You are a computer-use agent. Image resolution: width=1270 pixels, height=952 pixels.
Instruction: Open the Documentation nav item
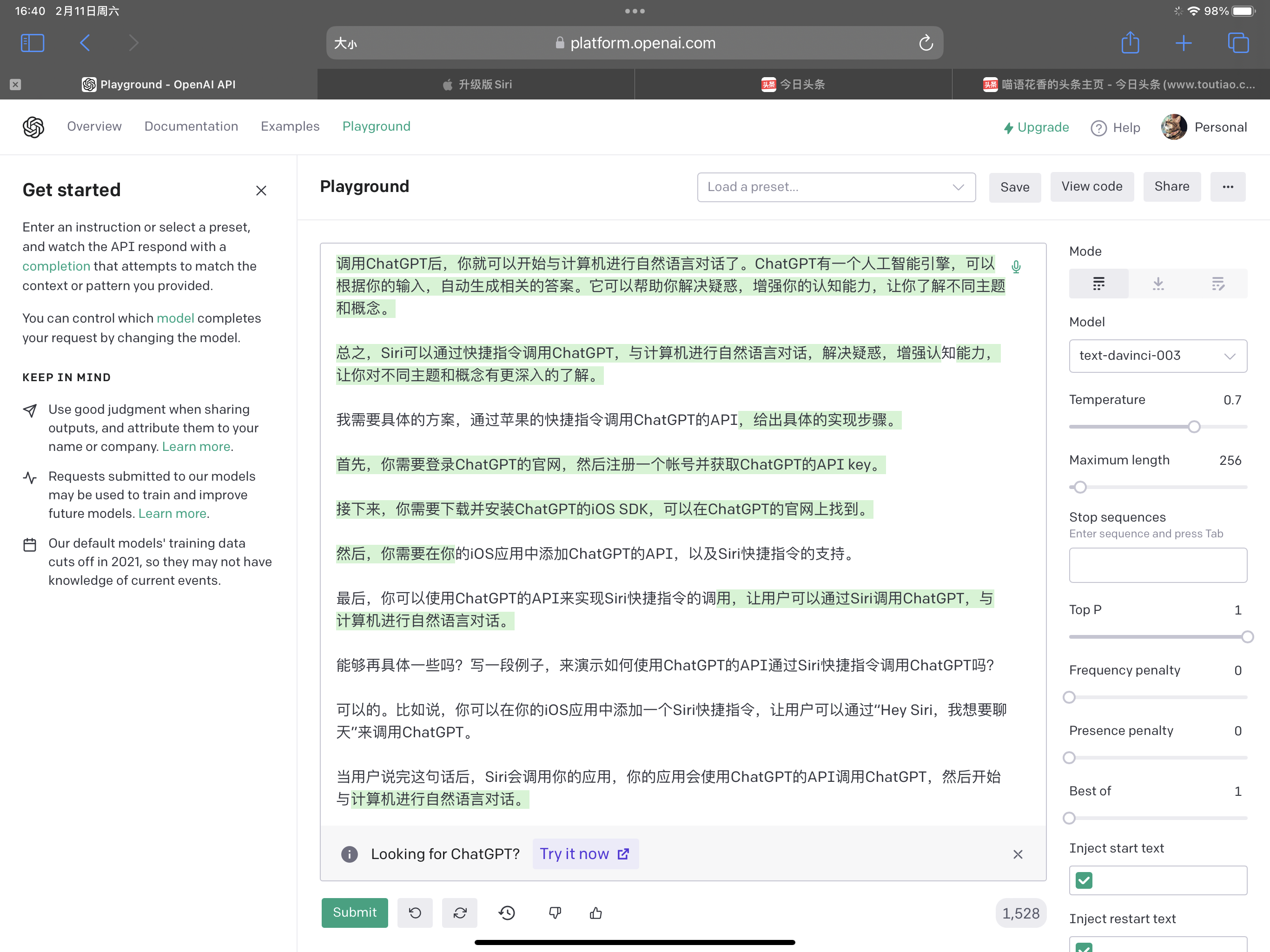coord(191,126)
